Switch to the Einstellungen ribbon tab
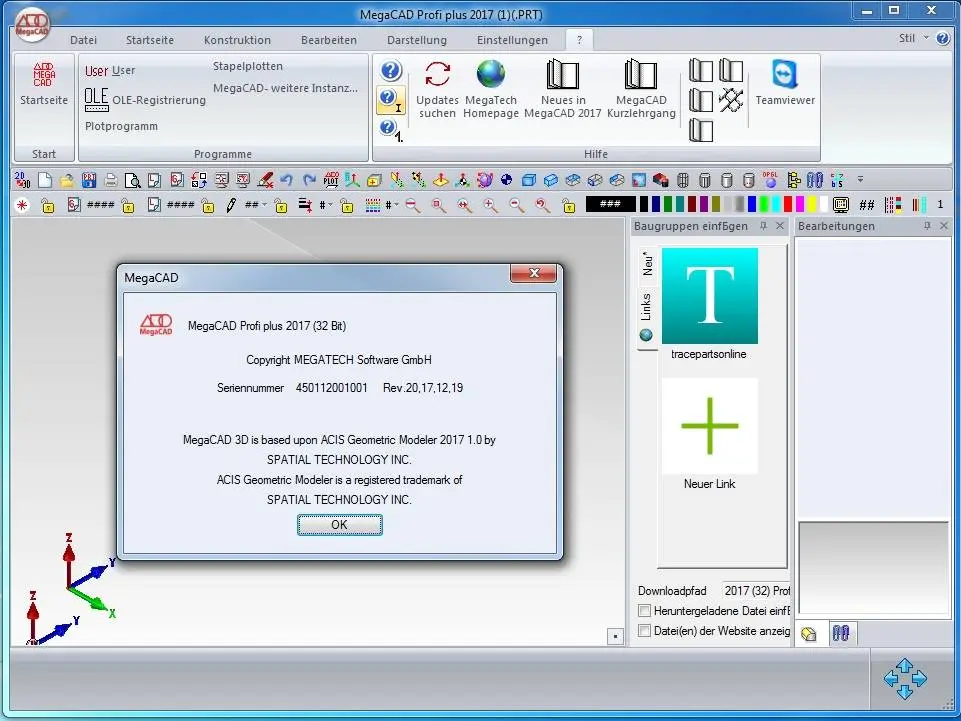Viewport: 961px width, 721px height. tap(512, 40)
